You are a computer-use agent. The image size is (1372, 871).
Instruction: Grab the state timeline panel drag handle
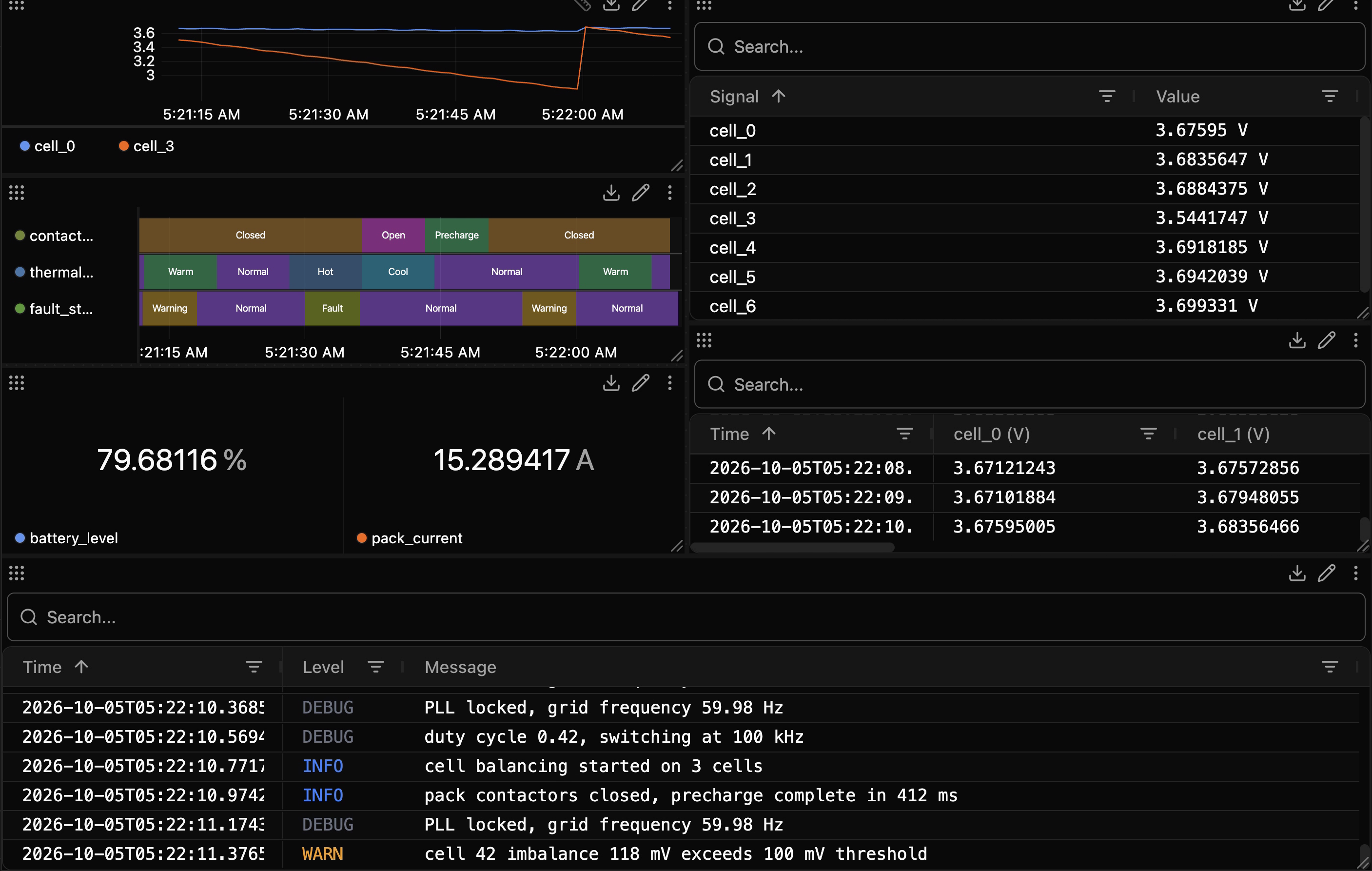click(17, 193)
